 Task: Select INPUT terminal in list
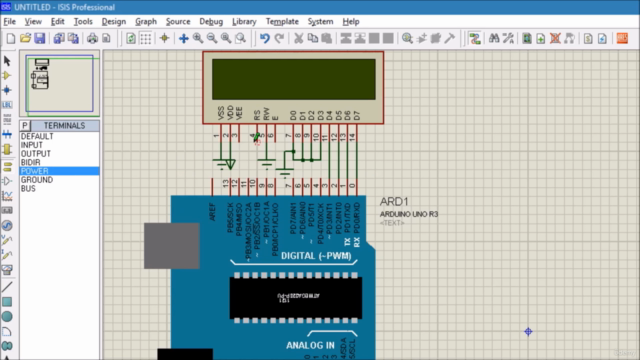pos(59,145)
